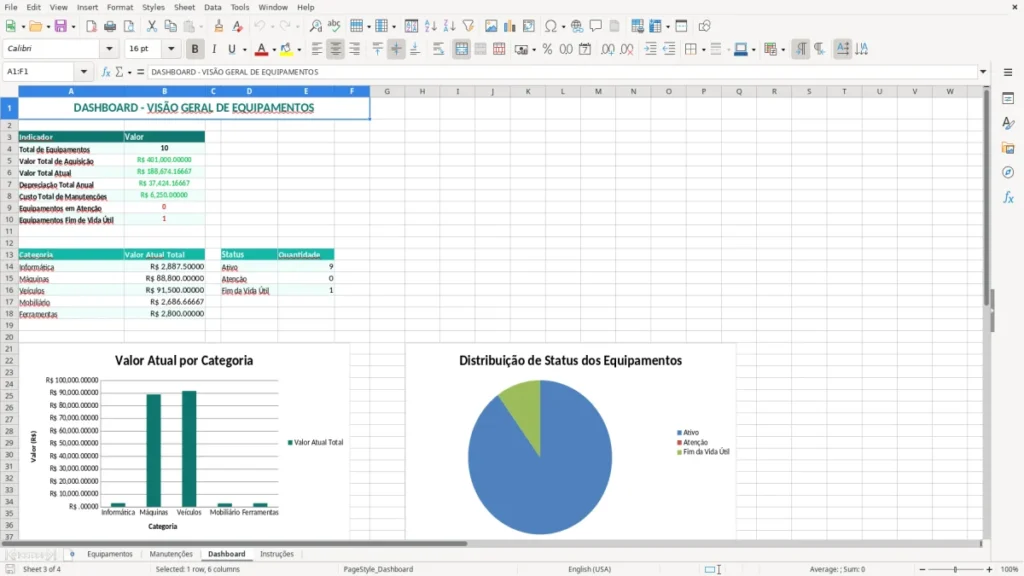Click the Insert Chart icon
Viewport: 1024px width, 576px height.
coord(509,26)
